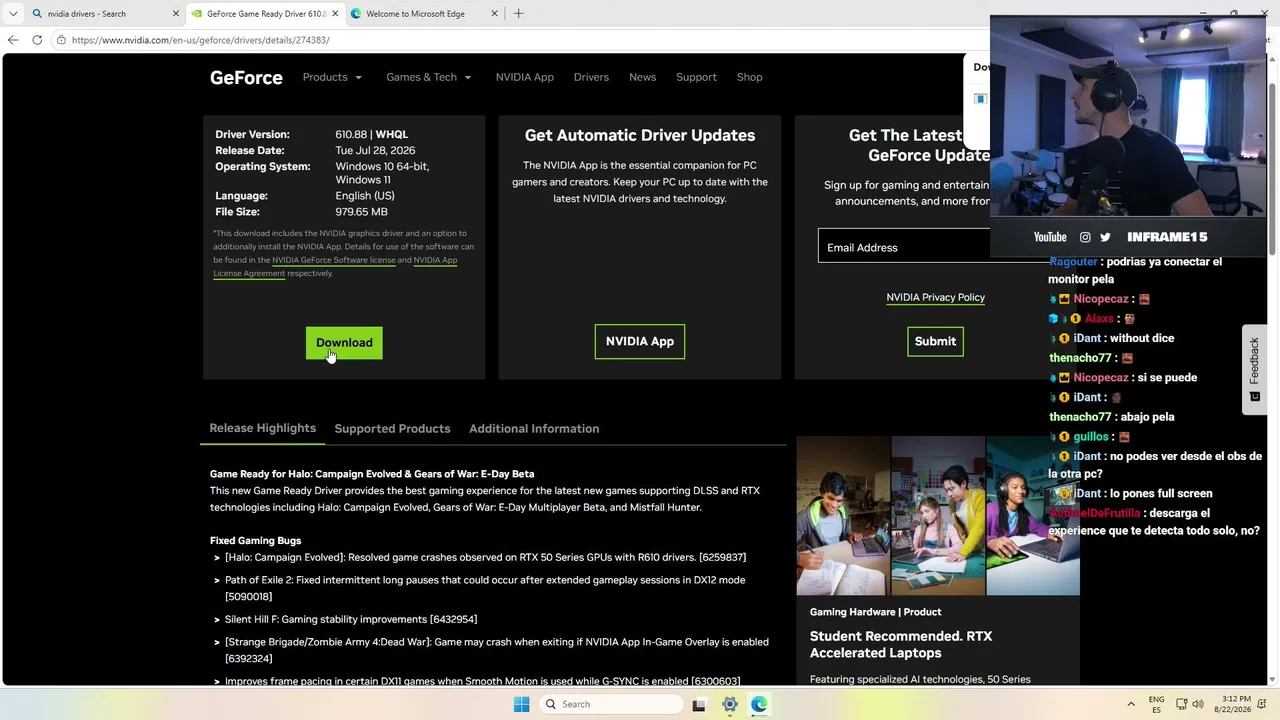Image resolution: width=1280 pixels, height=720 pixels.
Task: Open NVIDIA App in the navigation bar
Action: tap(524, 77)
